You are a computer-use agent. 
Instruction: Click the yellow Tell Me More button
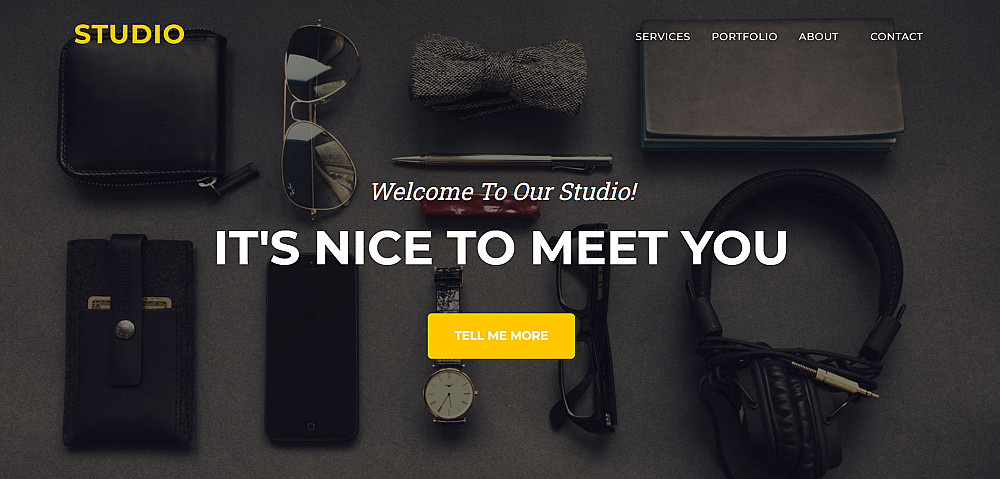point(501,335)
